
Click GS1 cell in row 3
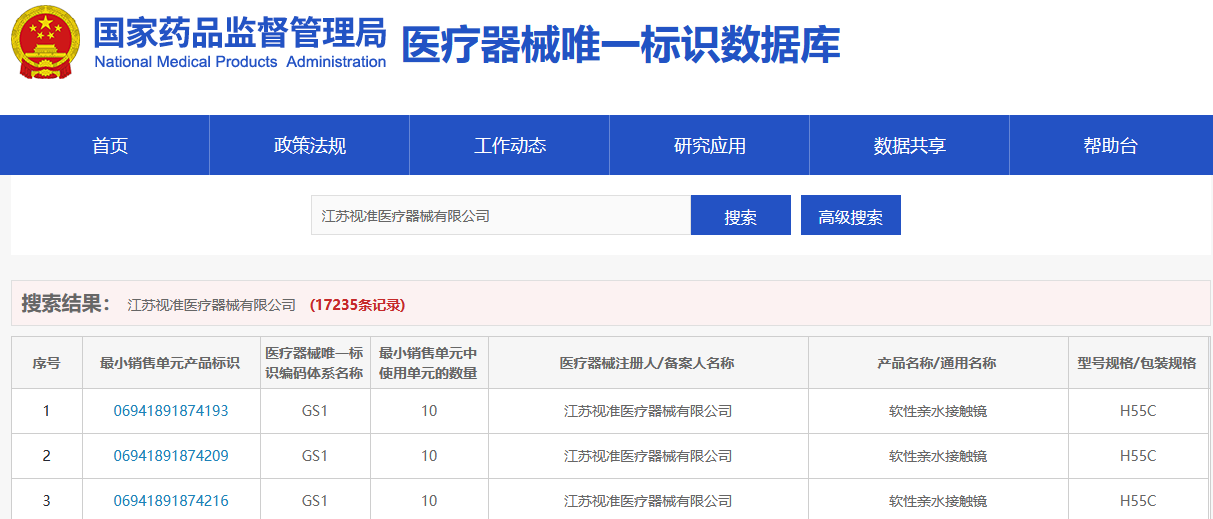[x=315, y=501]
